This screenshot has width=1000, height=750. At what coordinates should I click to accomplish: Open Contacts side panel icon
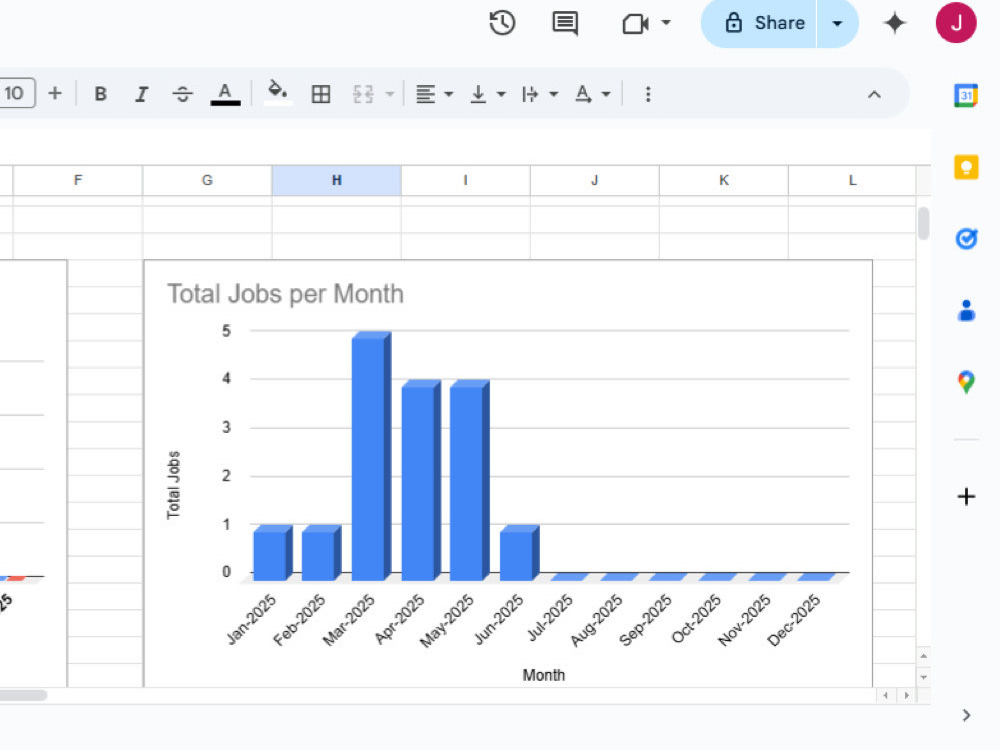click(x=966, y=311)
